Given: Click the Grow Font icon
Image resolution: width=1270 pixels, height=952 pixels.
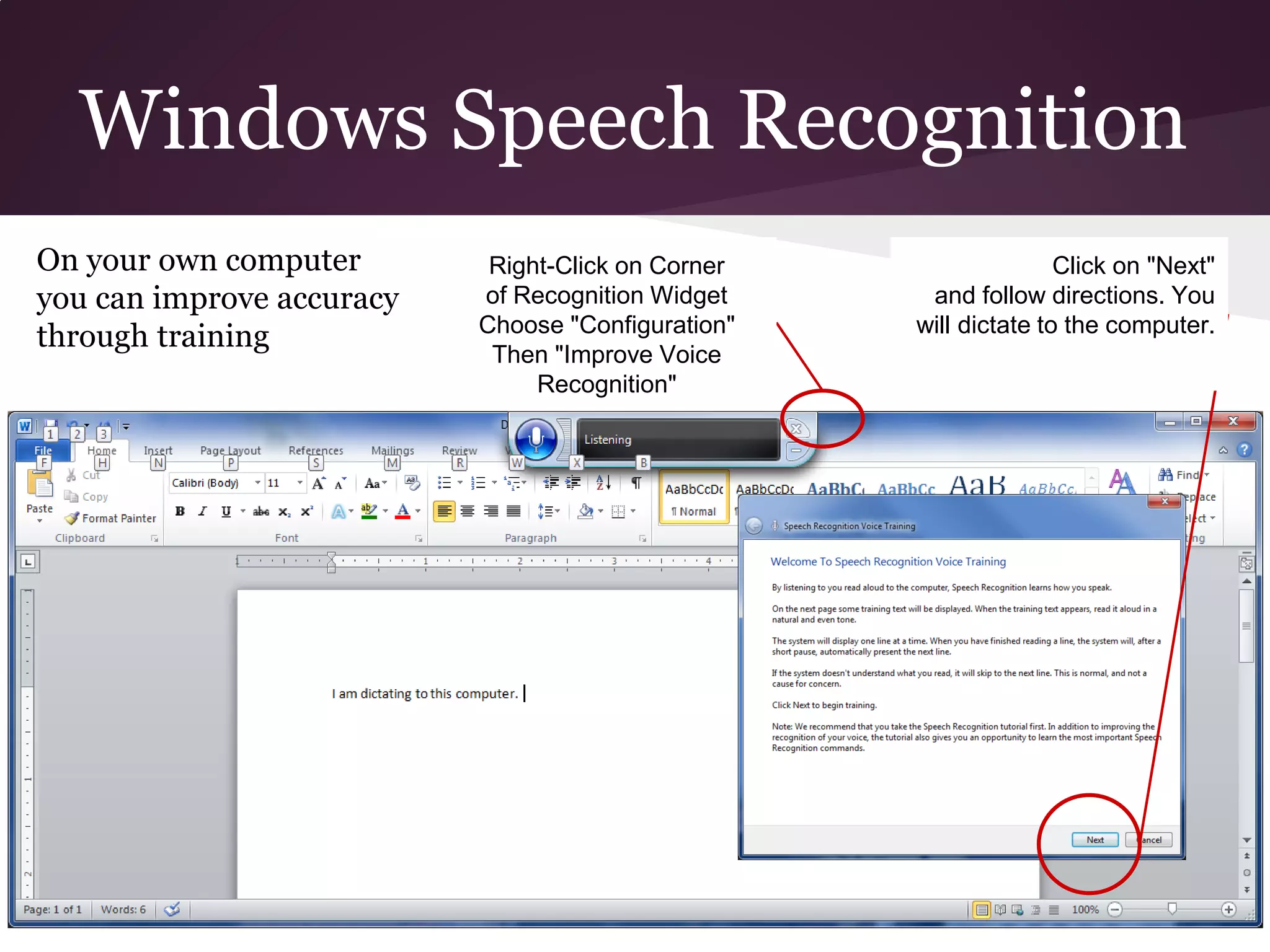Looking at the screenshot, I should click(319, 483).
